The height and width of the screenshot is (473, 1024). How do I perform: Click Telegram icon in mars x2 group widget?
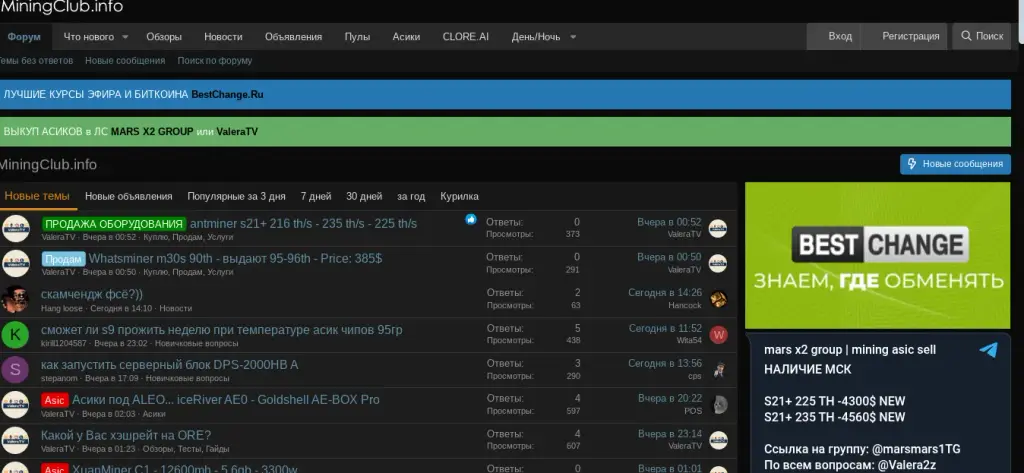(988, 350)
